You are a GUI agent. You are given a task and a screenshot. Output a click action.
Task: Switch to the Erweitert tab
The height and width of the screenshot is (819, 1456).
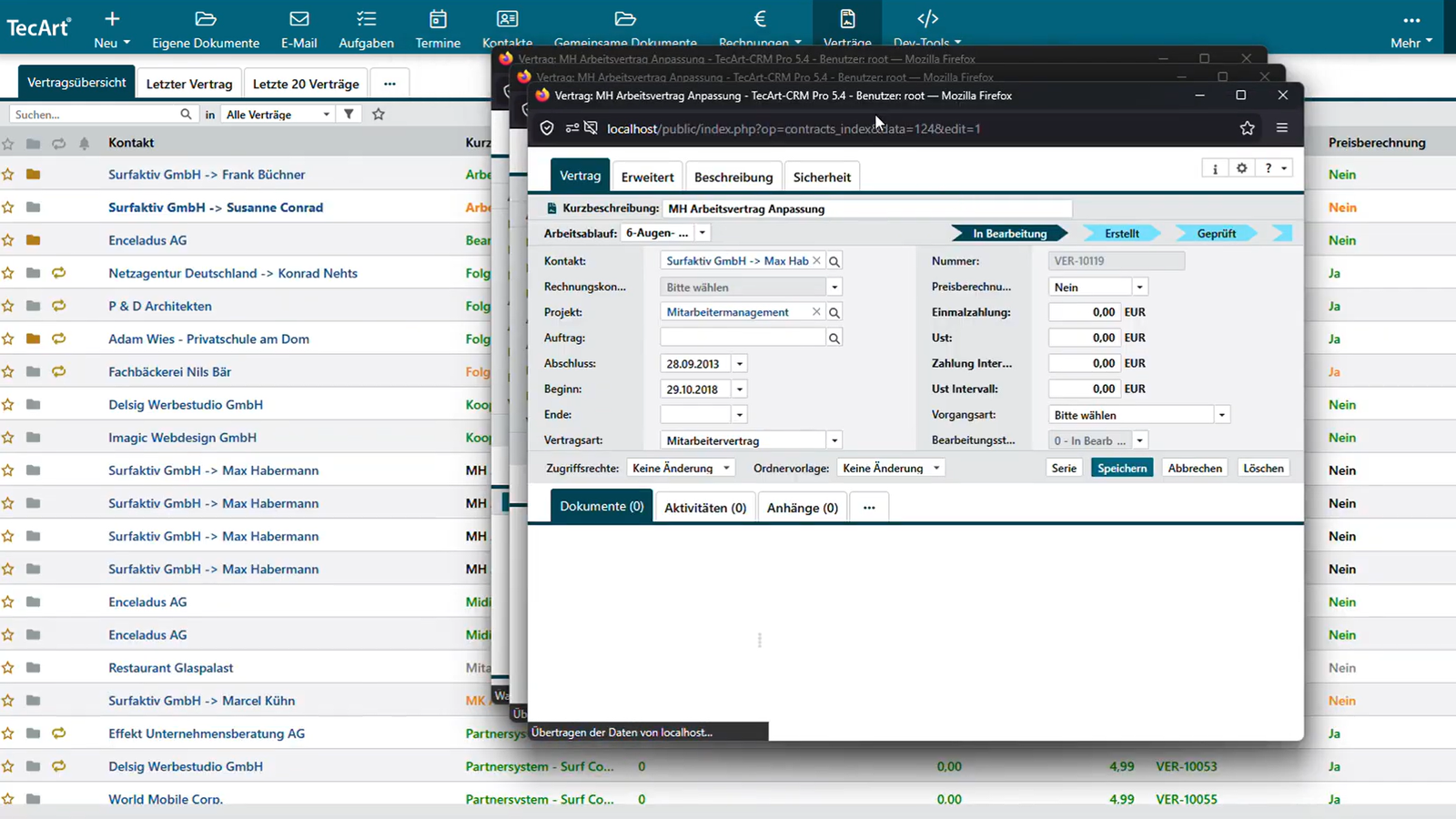[647, 177]
